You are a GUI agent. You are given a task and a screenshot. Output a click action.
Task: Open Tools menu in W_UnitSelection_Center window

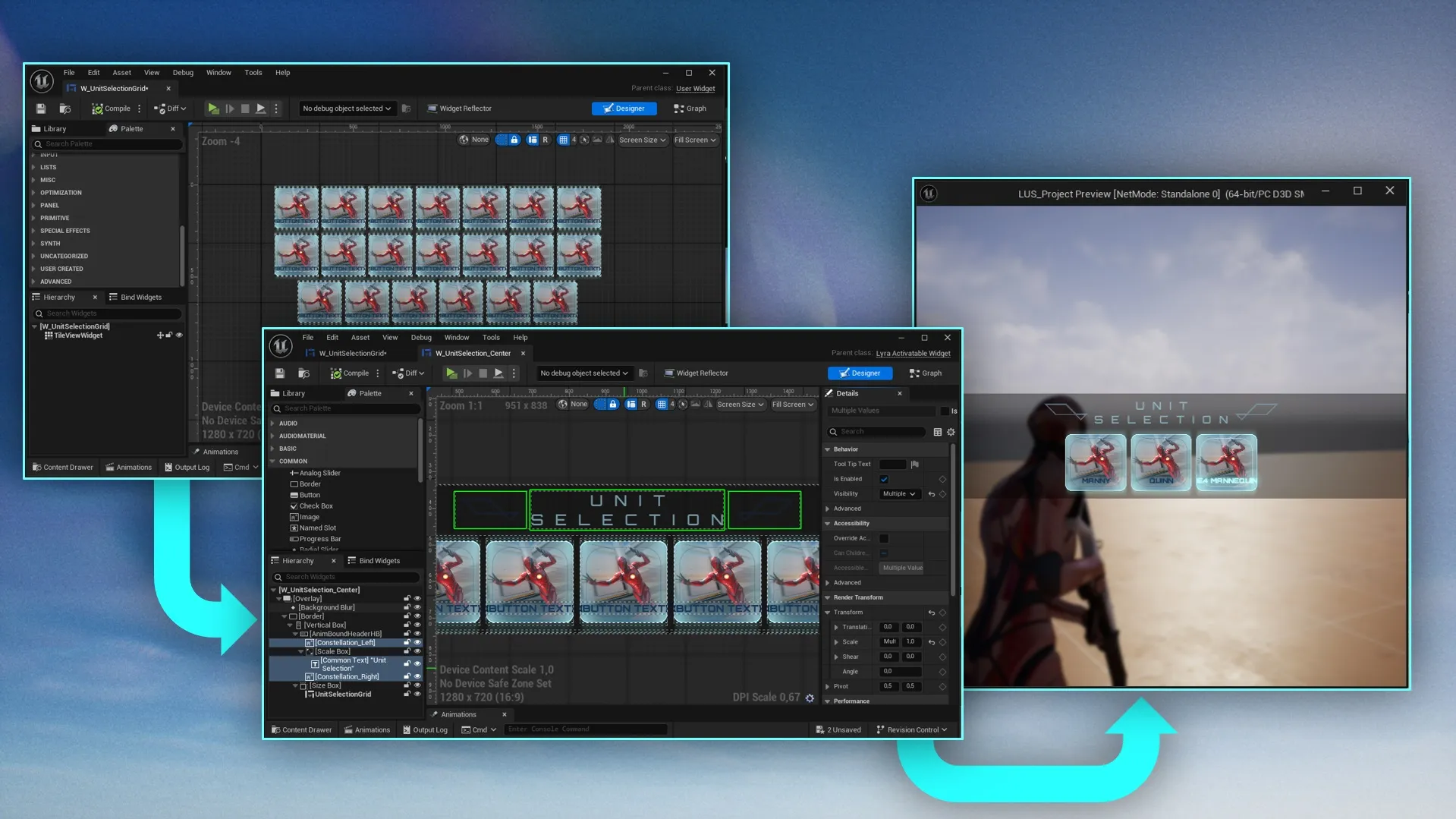coord(491,338)
